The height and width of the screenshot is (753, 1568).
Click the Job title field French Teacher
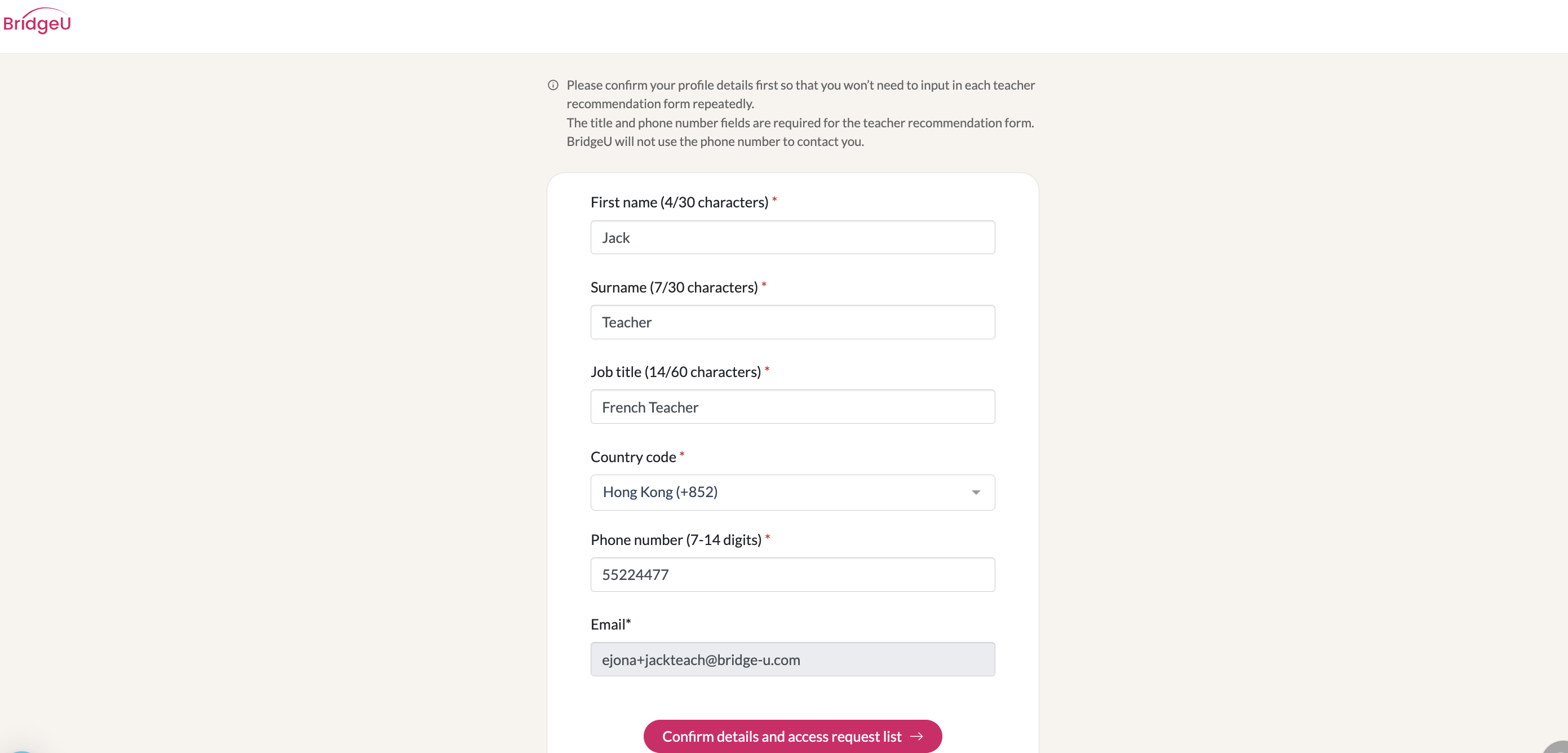click(792, 406)
